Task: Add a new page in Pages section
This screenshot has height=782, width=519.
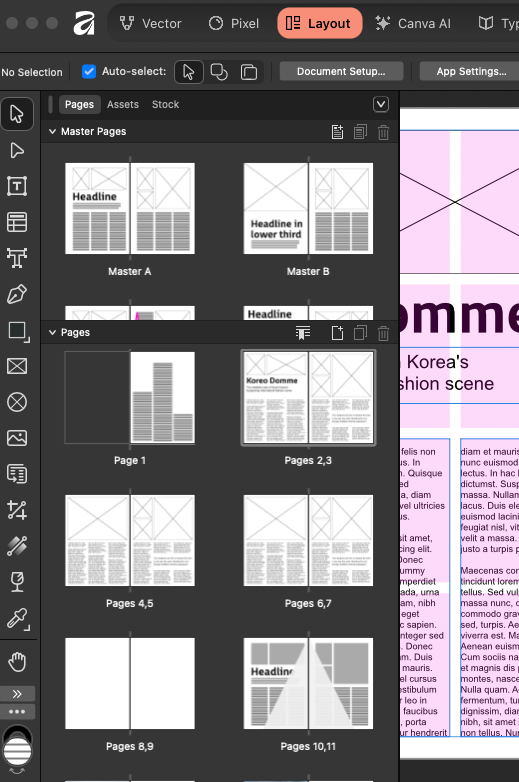Action: click(338, 333)
